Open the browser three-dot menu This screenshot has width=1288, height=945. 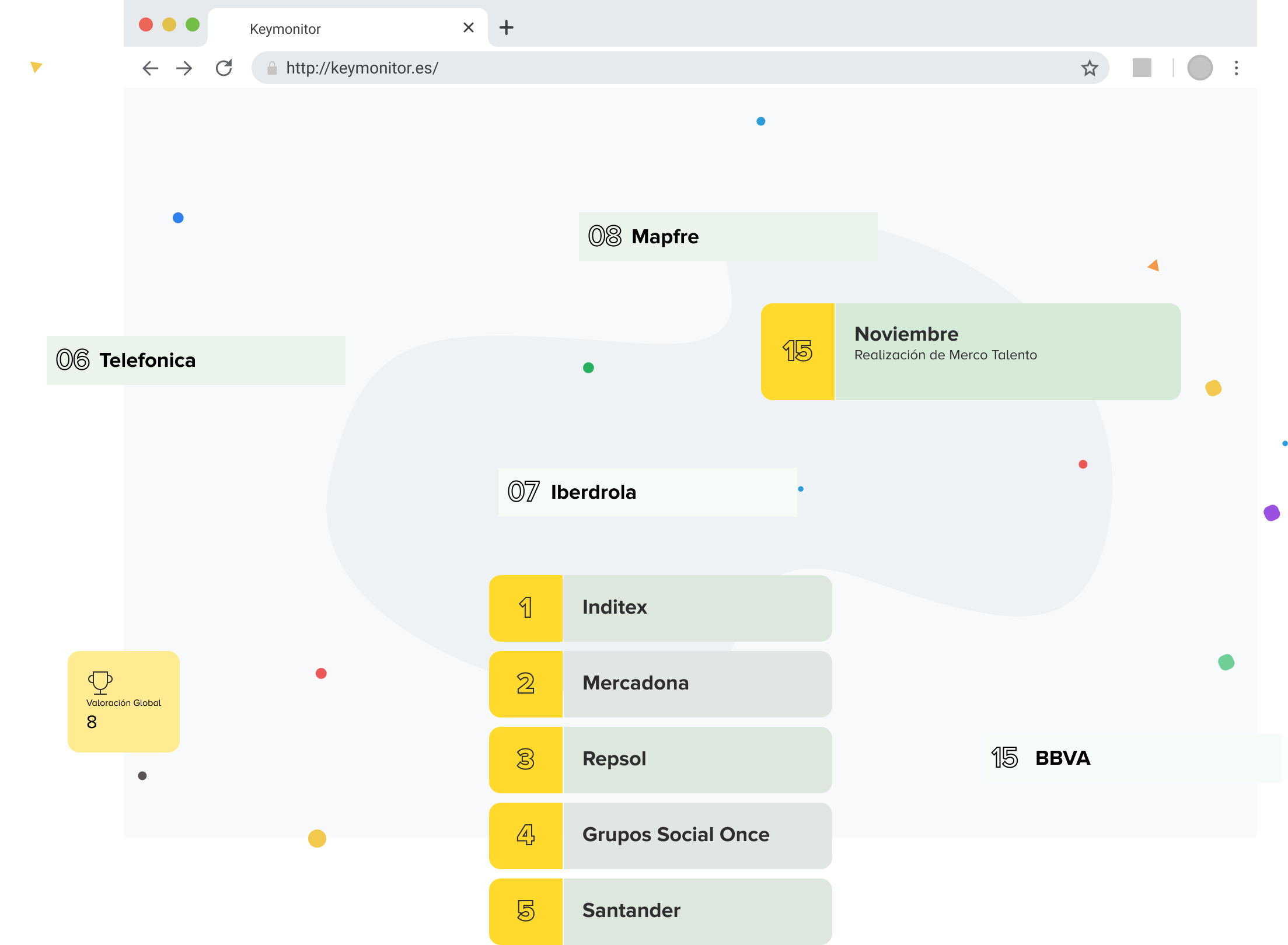tap(1236, 68)
